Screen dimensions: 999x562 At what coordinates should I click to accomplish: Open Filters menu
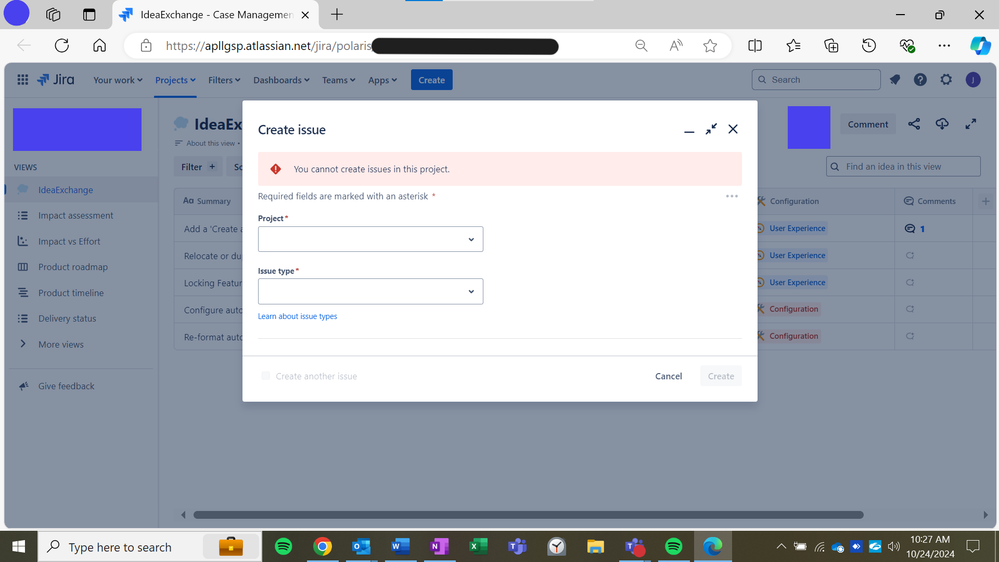(224, 80)
